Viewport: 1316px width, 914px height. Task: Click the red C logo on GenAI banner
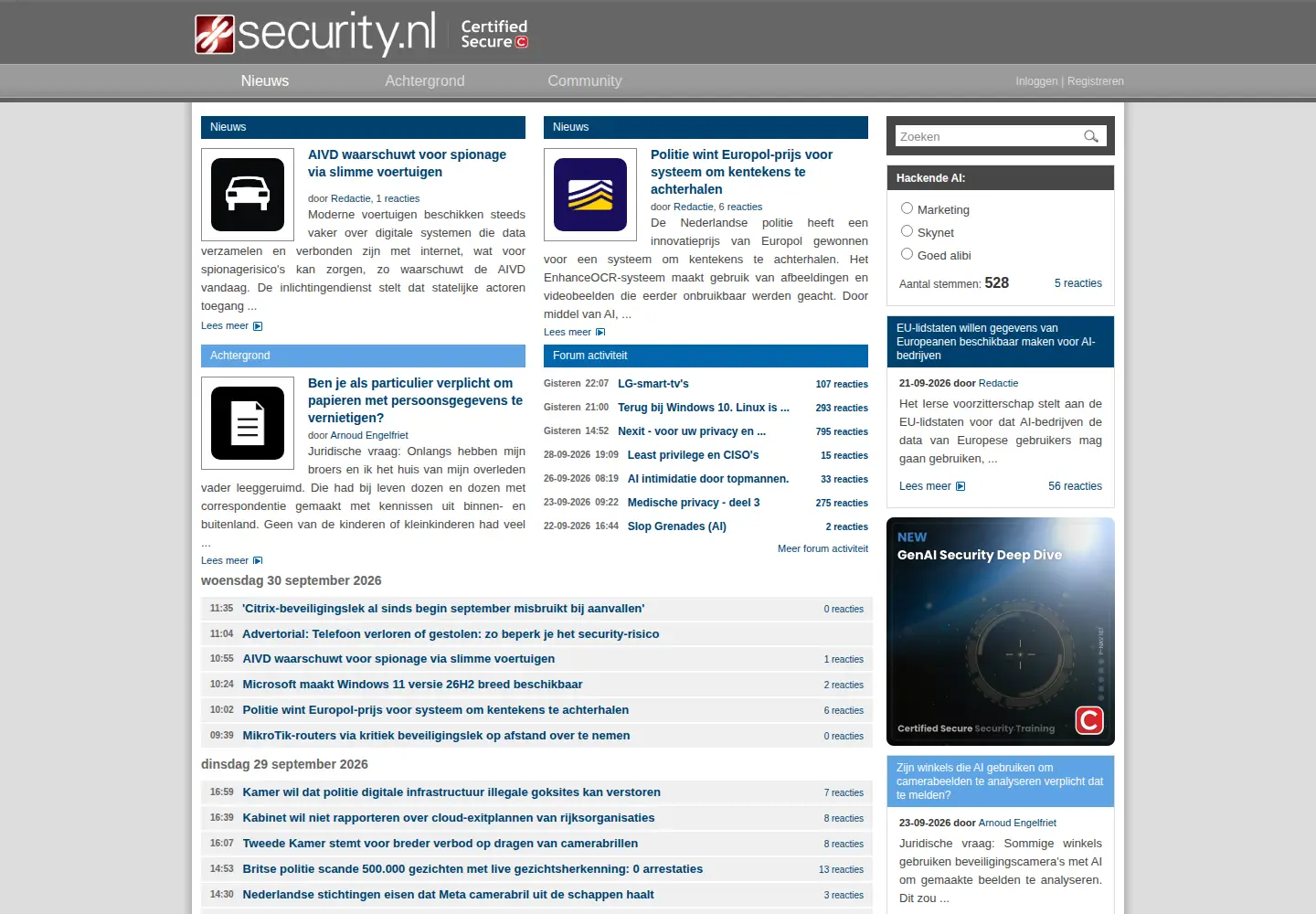1089,720
